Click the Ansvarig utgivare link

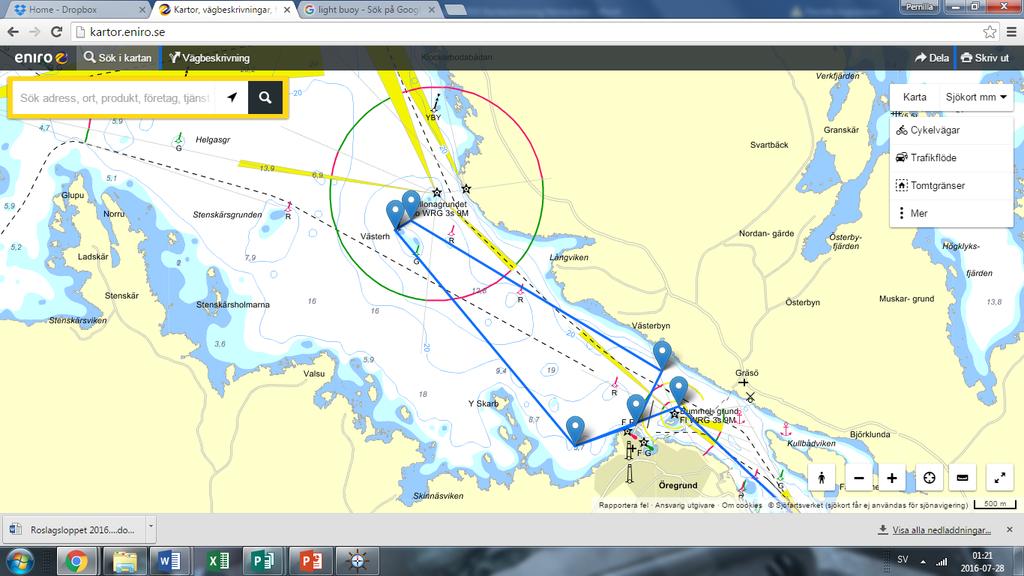point(685,505)
